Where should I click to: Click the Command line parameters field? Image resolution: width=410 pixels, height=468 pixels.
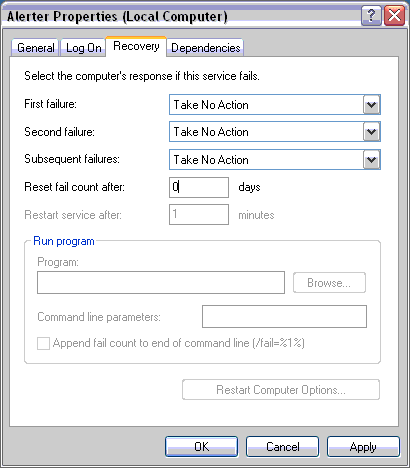pyautogui.click(x=284, y=316)
